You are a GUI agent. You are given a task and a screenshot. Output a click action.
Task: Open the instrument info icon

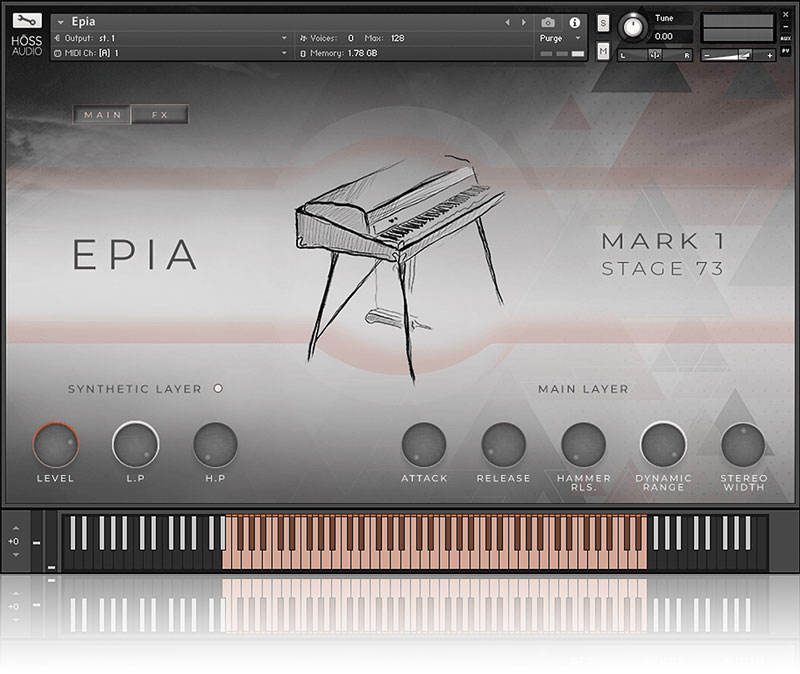(x=575, y=22)
